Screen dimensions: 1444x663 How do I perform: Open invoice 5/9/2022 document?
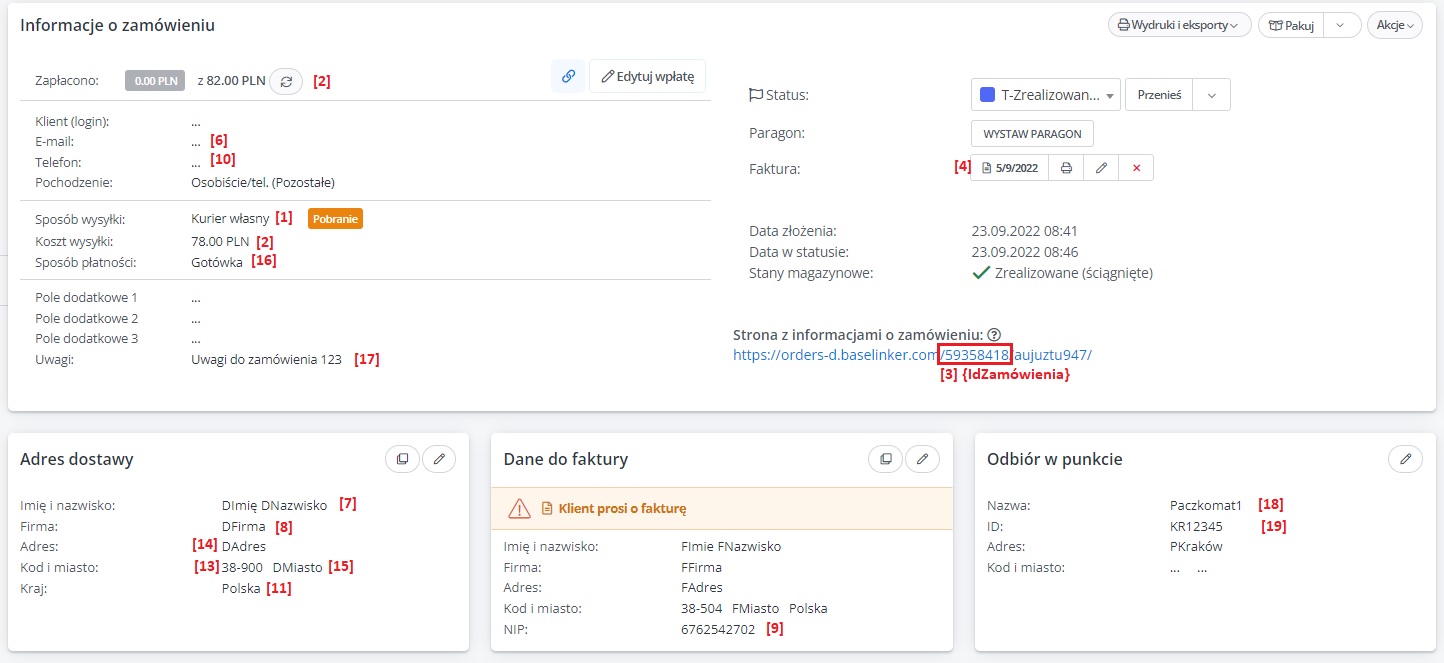(x=1010, y=168)
